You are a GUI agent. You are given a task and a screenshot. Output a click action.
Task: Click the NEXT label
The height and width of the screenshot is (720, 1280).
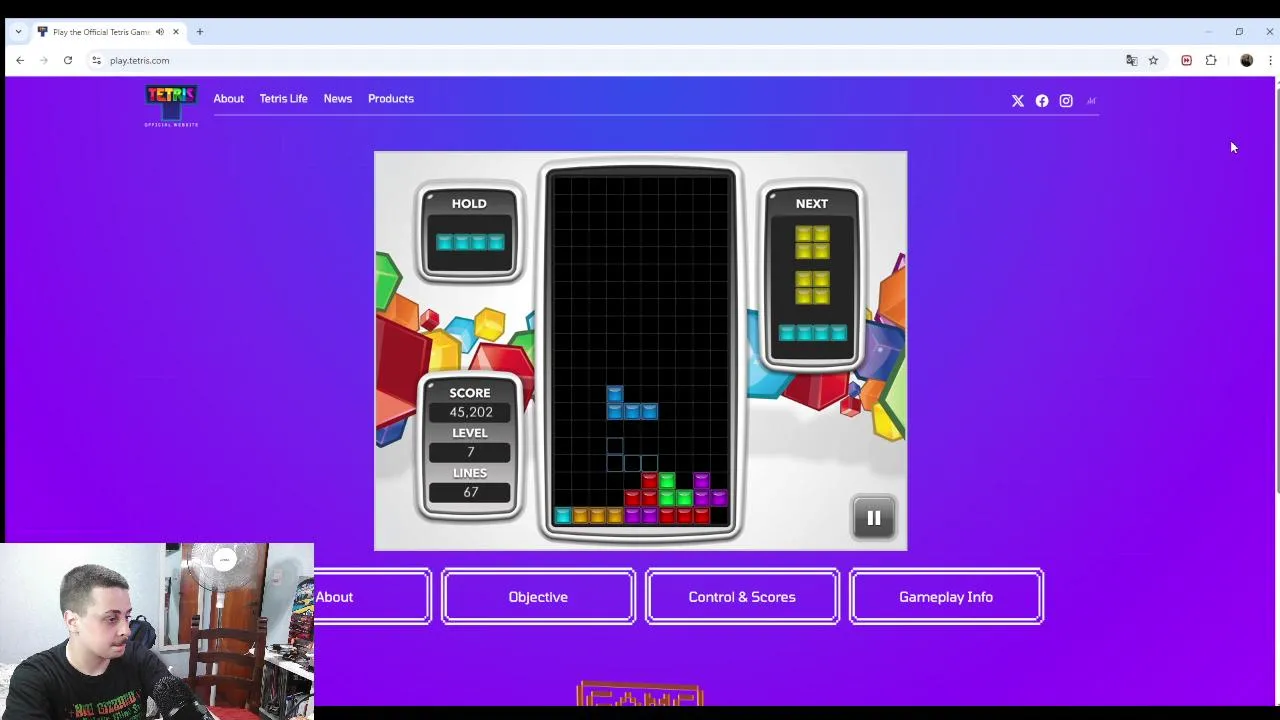812,204
